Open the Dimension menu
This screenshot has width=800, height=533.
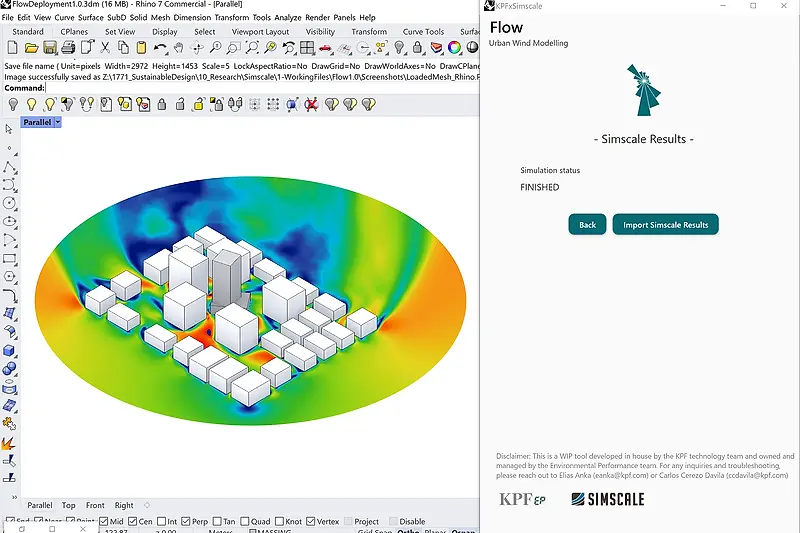point(192,17)
